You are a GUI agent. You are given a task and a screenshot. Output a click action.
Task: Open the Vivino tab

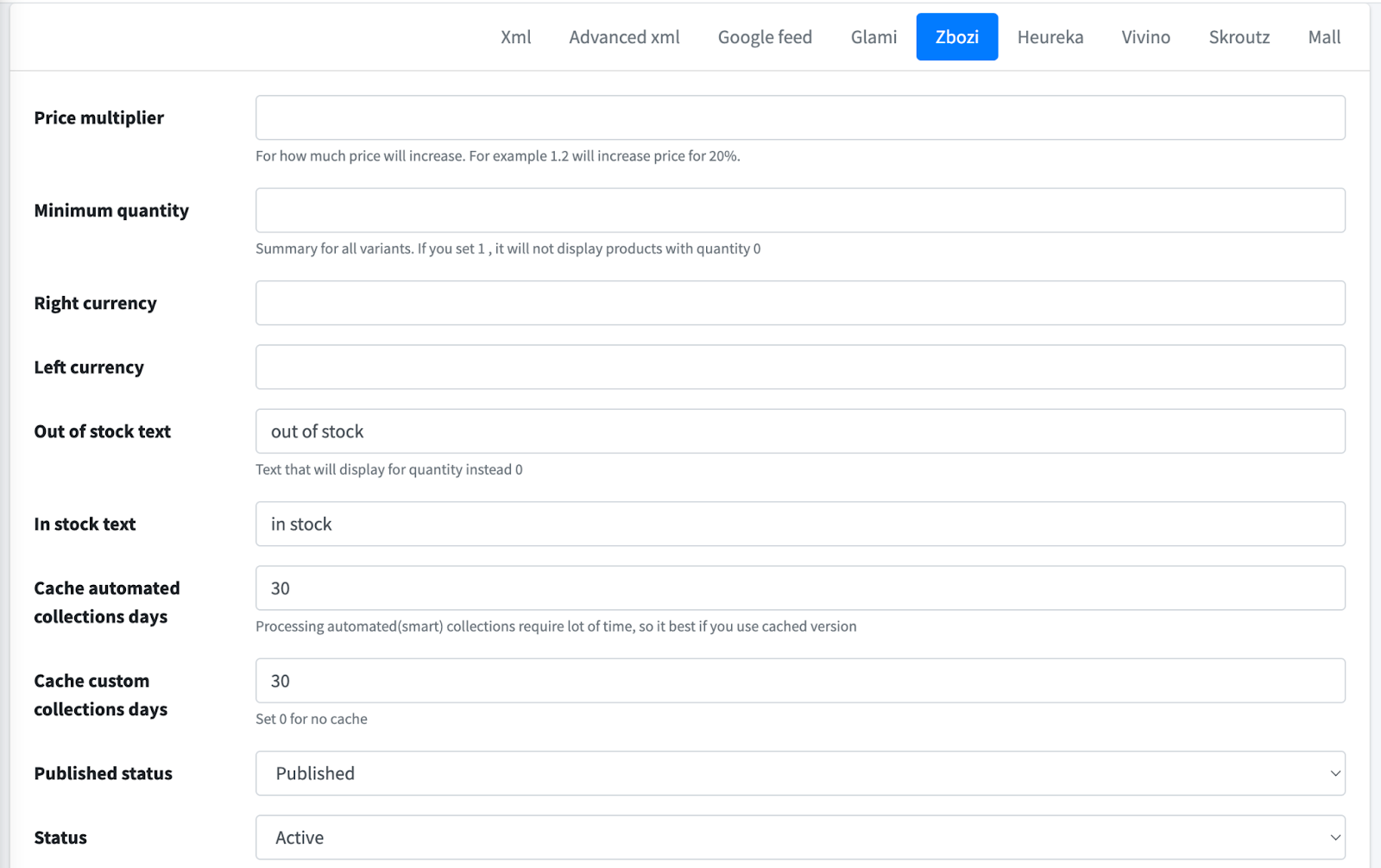coord(1145,37)
